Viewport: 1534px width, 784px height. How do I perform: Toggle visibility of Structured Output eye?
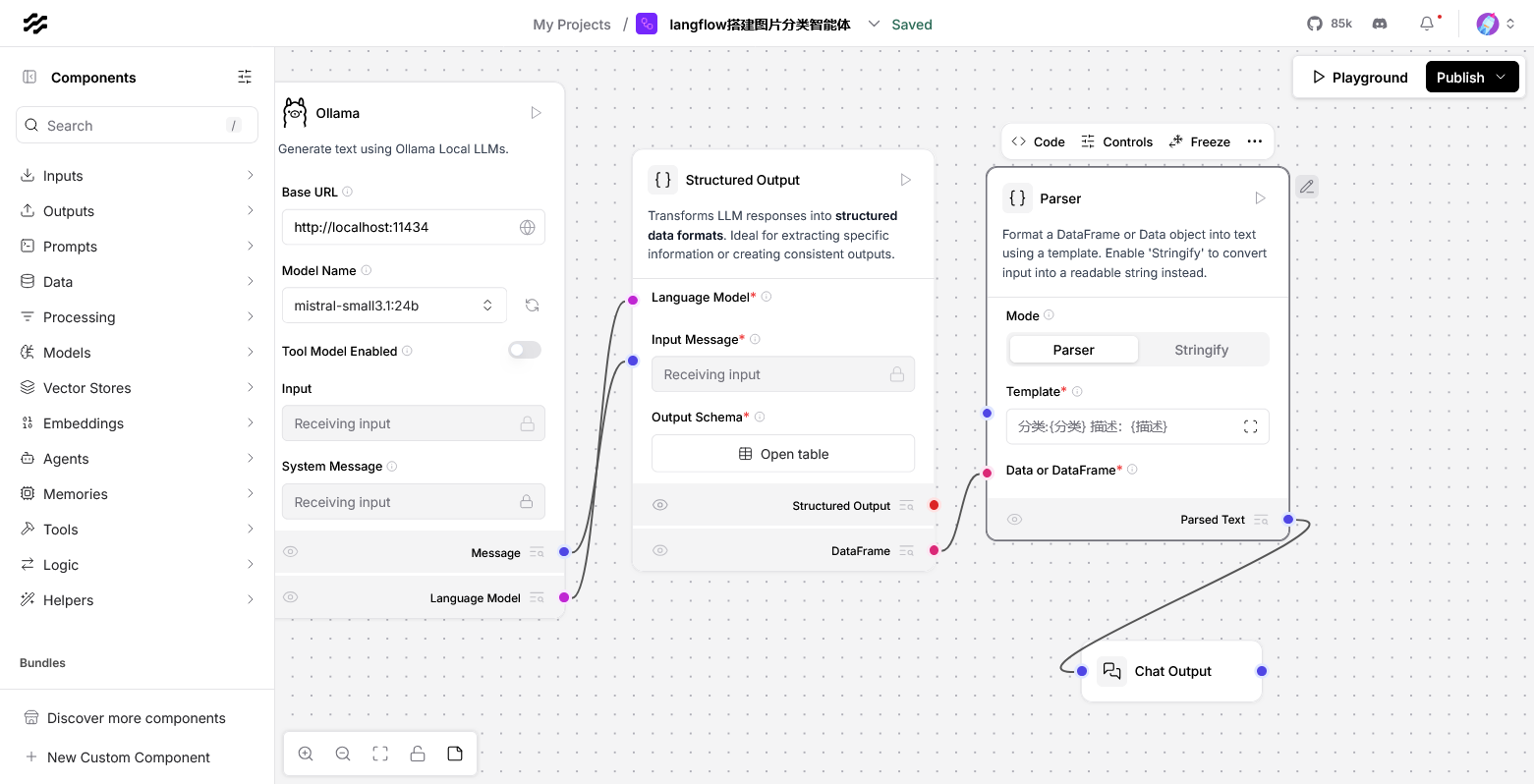tap(660, 505)
